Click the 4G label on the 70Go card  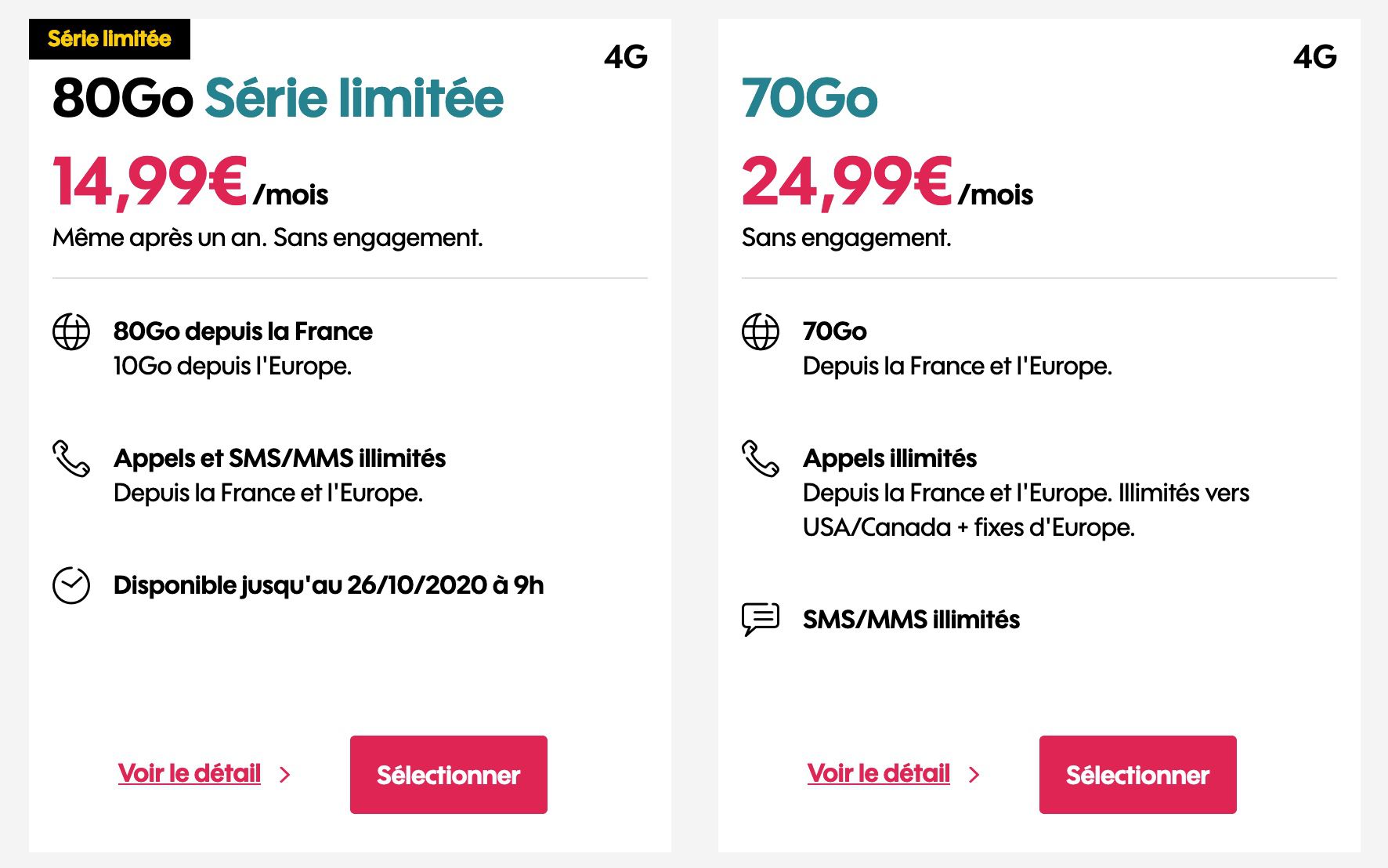click(x=1314, y=57)
